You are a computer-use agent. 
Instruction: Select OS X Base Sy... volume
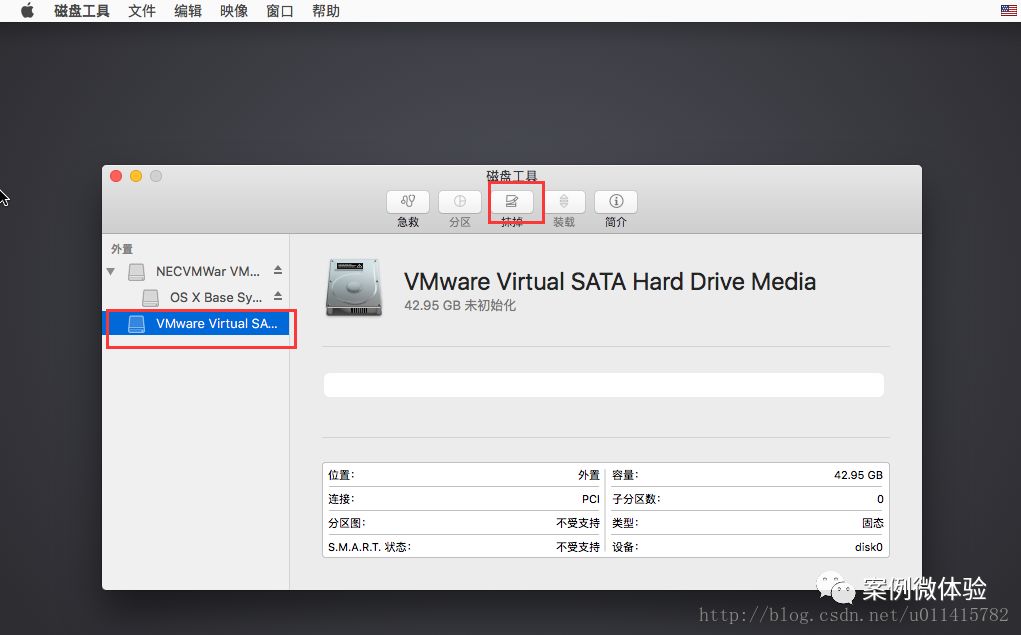click(x=216, y=298)
